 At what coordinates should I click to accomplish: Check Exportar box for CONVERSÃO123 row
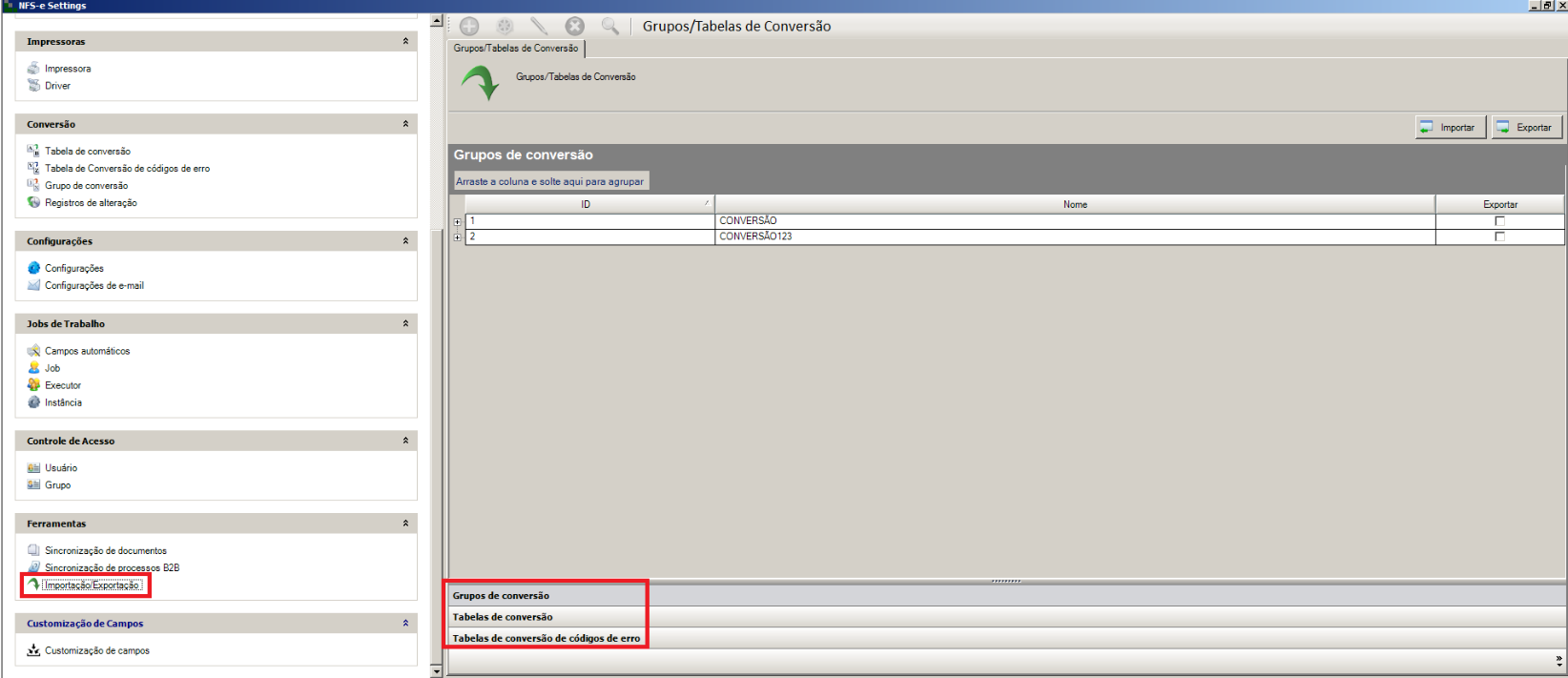pyautogui.click(x=1499, y=236)
